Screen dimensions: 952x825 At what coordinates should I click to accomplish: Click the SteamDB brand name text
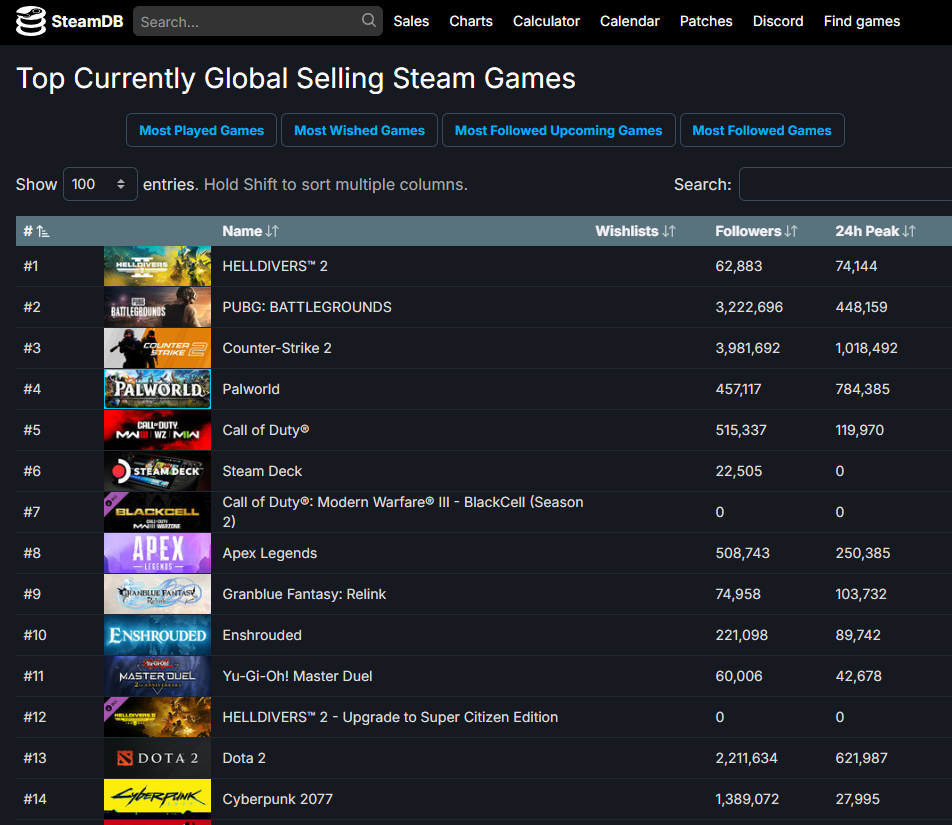[x=87, y=21]
